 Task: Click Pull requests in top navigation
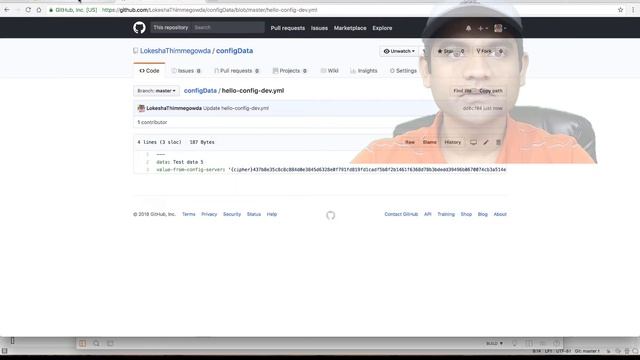288,28
